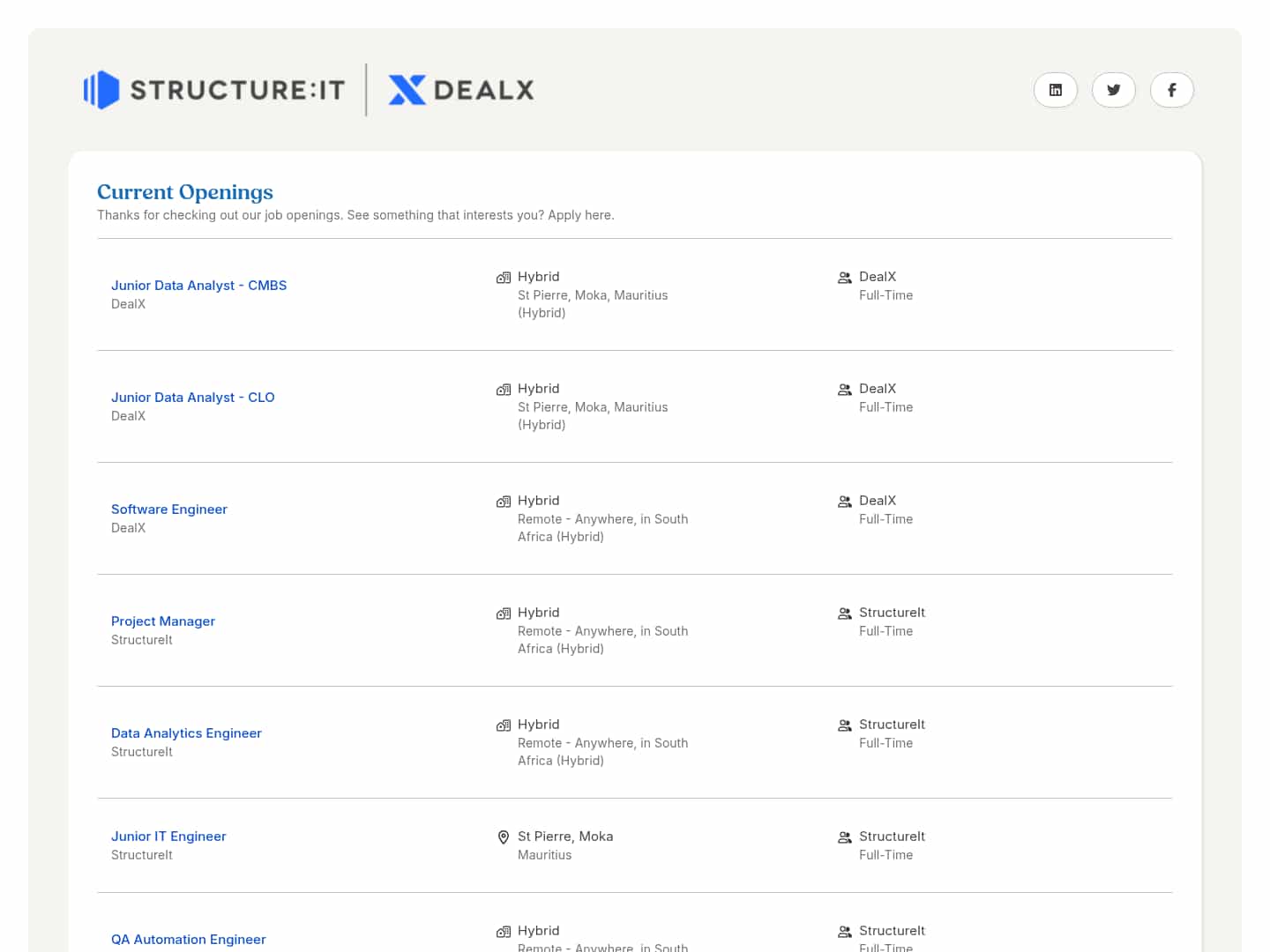Open the Junior IT Engineer listing

[x=168, y=837]
